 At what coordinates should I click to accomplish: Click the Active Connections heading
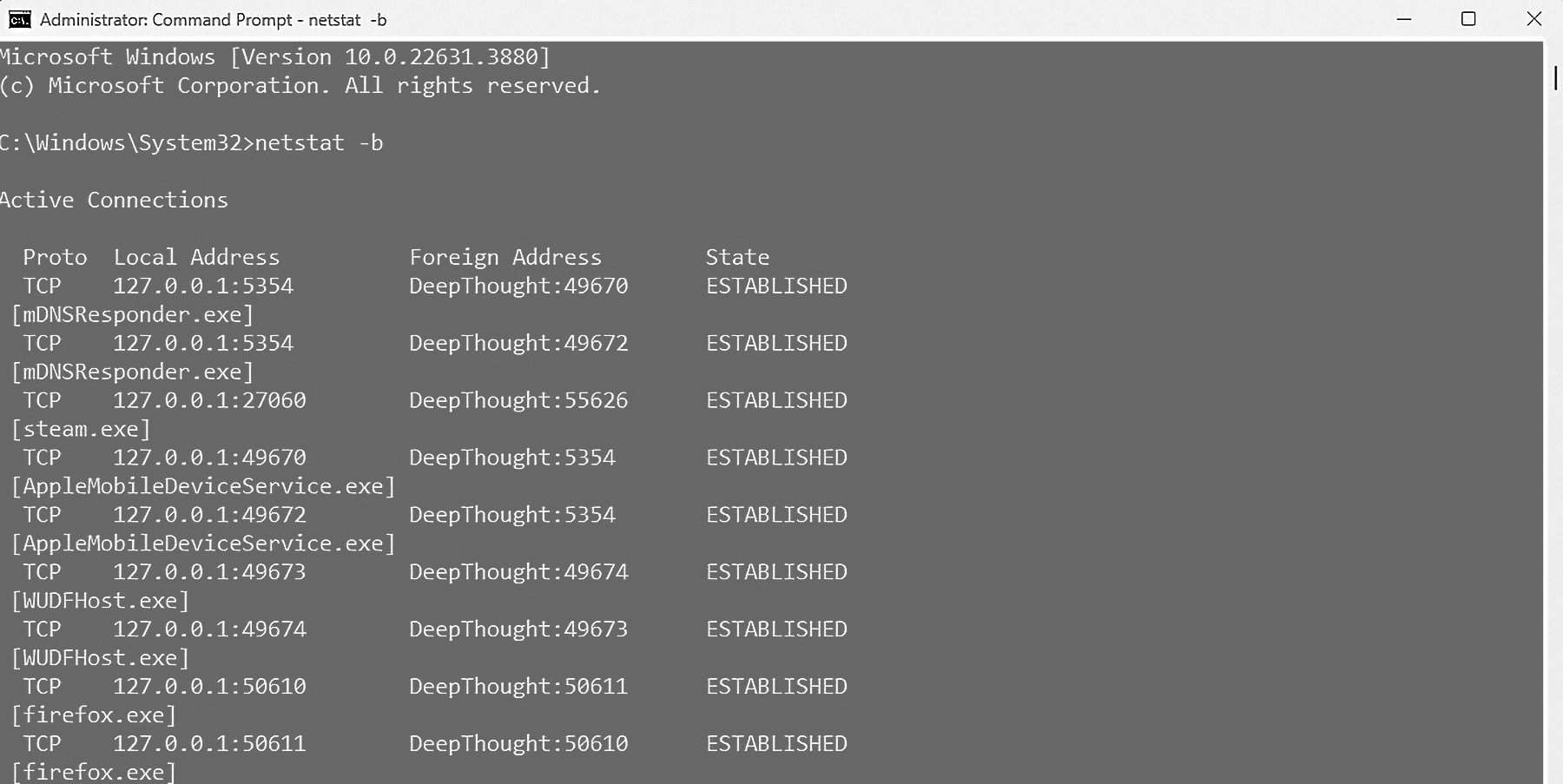(x=115, y=200)
